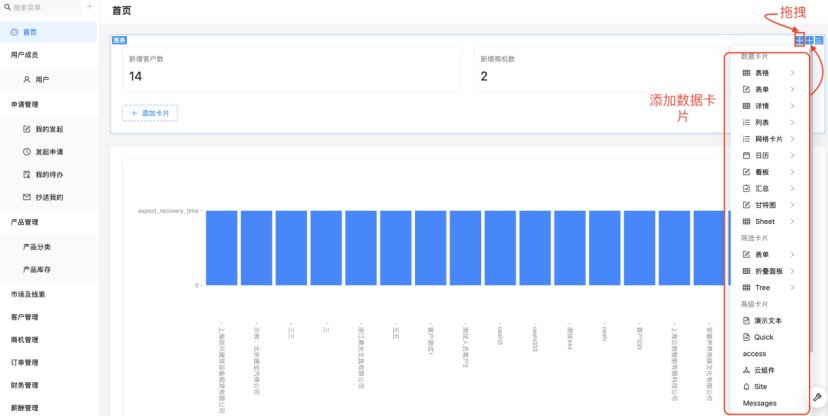Screen dimensions: 828x416
Task: Click the 图表 block tag label
Action: pos(119,40)
